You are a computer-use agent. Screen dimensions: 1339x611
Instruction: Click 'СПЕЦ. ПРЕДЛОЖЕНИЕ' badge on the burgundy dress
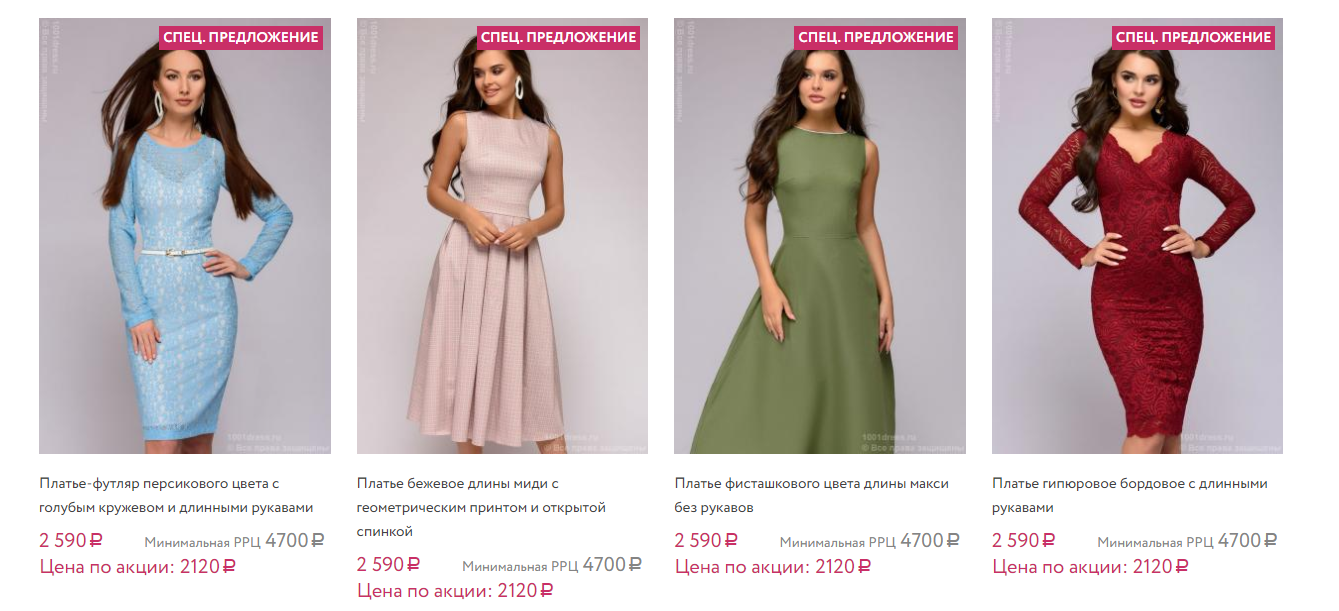[1193, 38]
